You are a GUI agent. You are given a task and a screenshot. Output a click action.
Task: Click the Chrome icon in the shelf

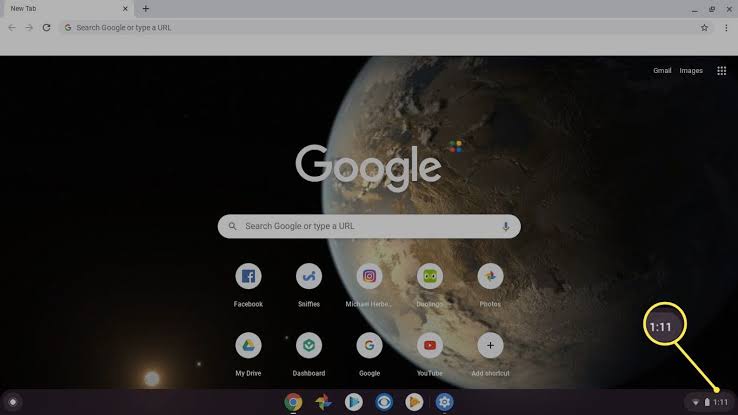[293, 402]
